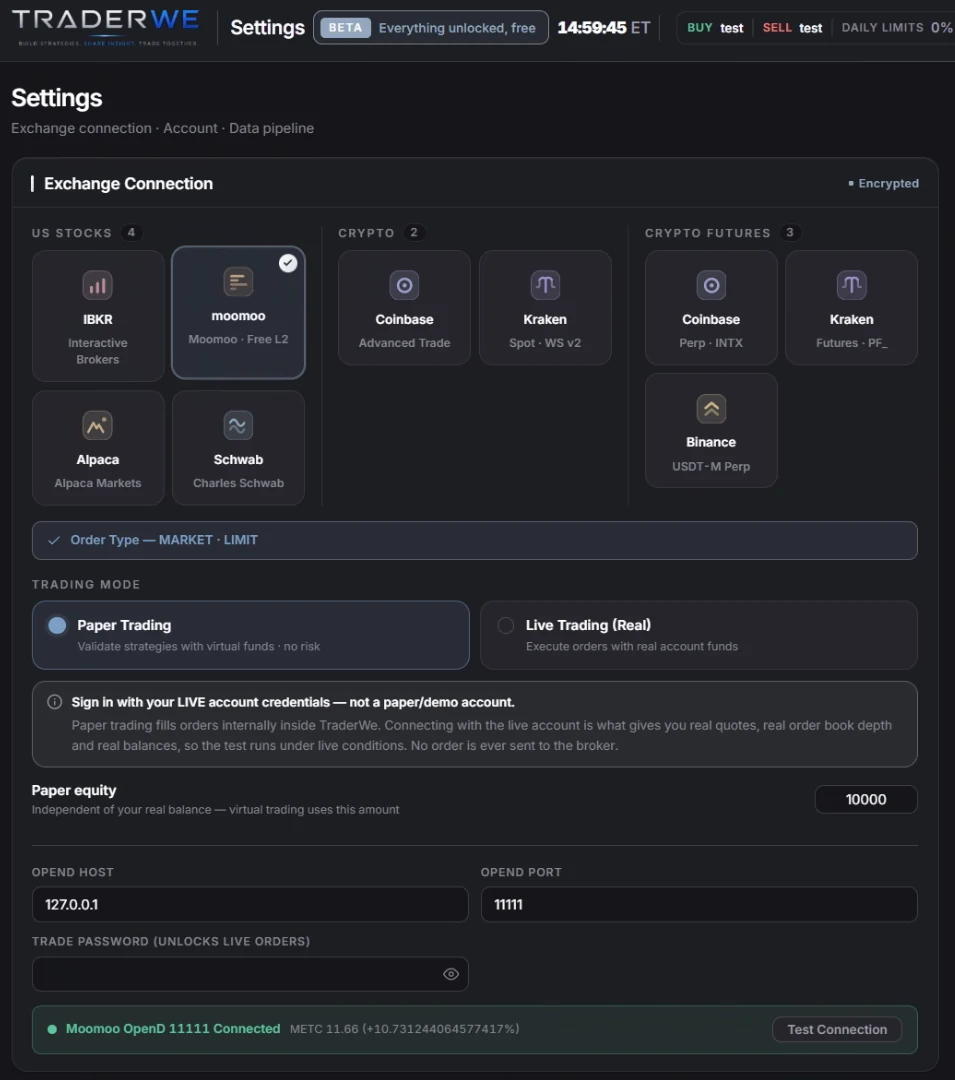955x1080 pixels.
Task: Click the moomoo broker icon
Action: (238, 282)
